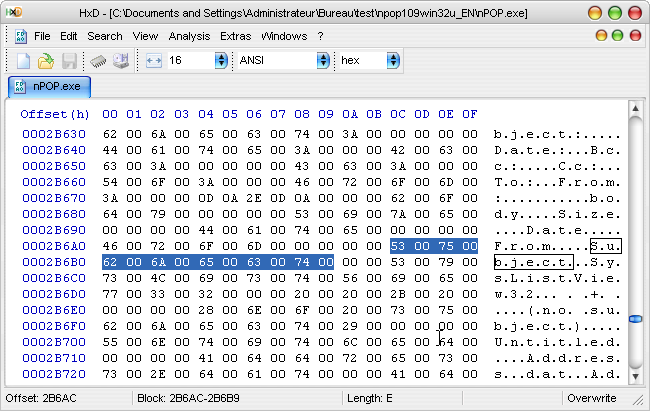650x411 pixels.
Task: Open the ? help menu
Action: tap(320, 36)
